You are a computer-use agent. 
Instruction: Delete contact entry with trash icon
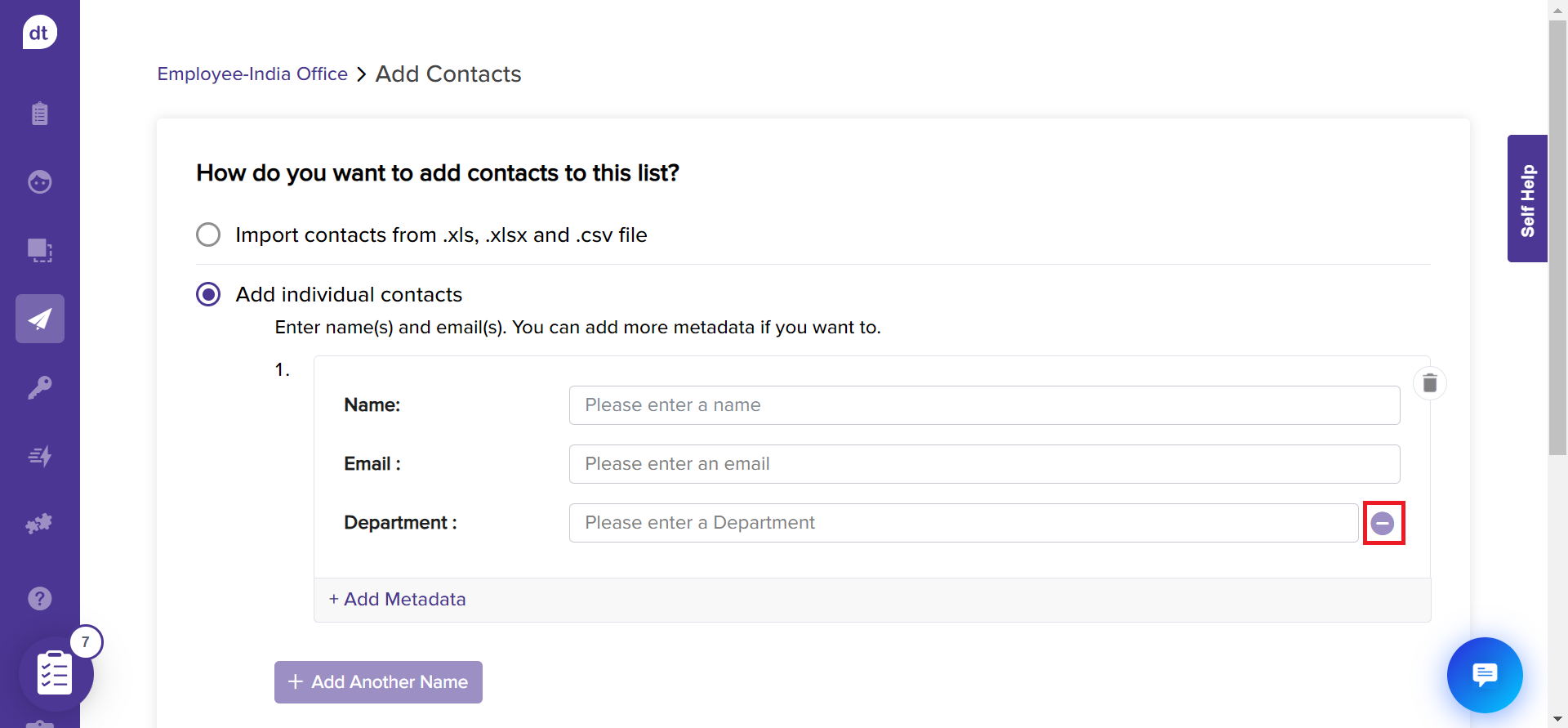(1429, 383)
